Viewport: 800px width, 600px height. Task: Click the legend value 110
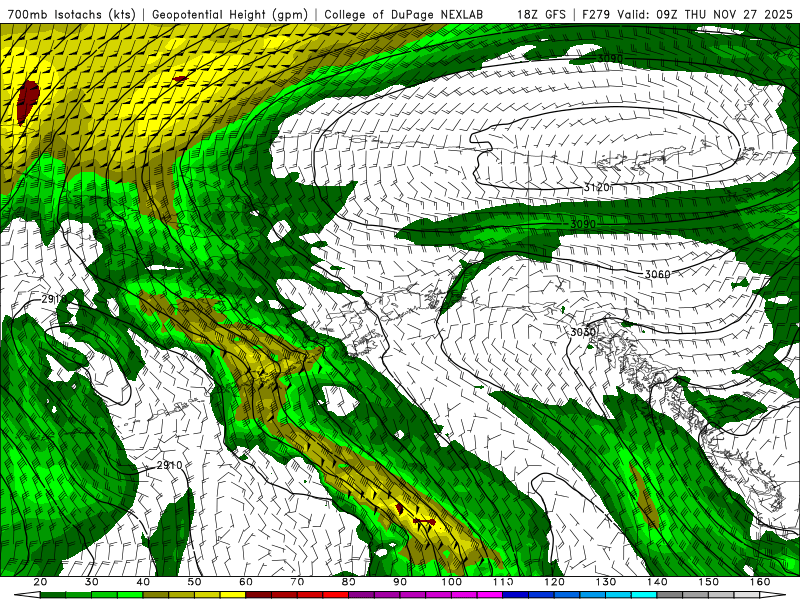click(x=503, y=582)
